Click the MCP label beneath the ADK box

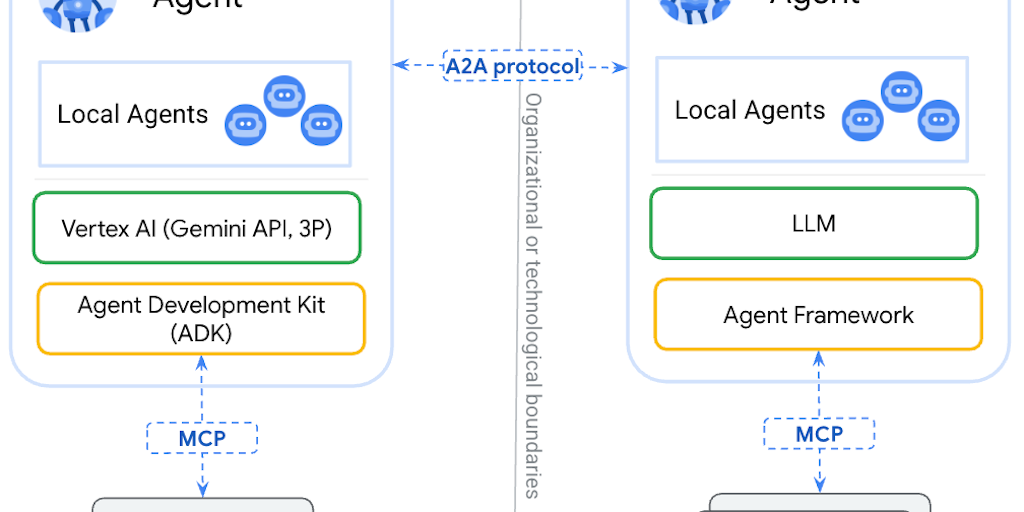pos(202,438)
